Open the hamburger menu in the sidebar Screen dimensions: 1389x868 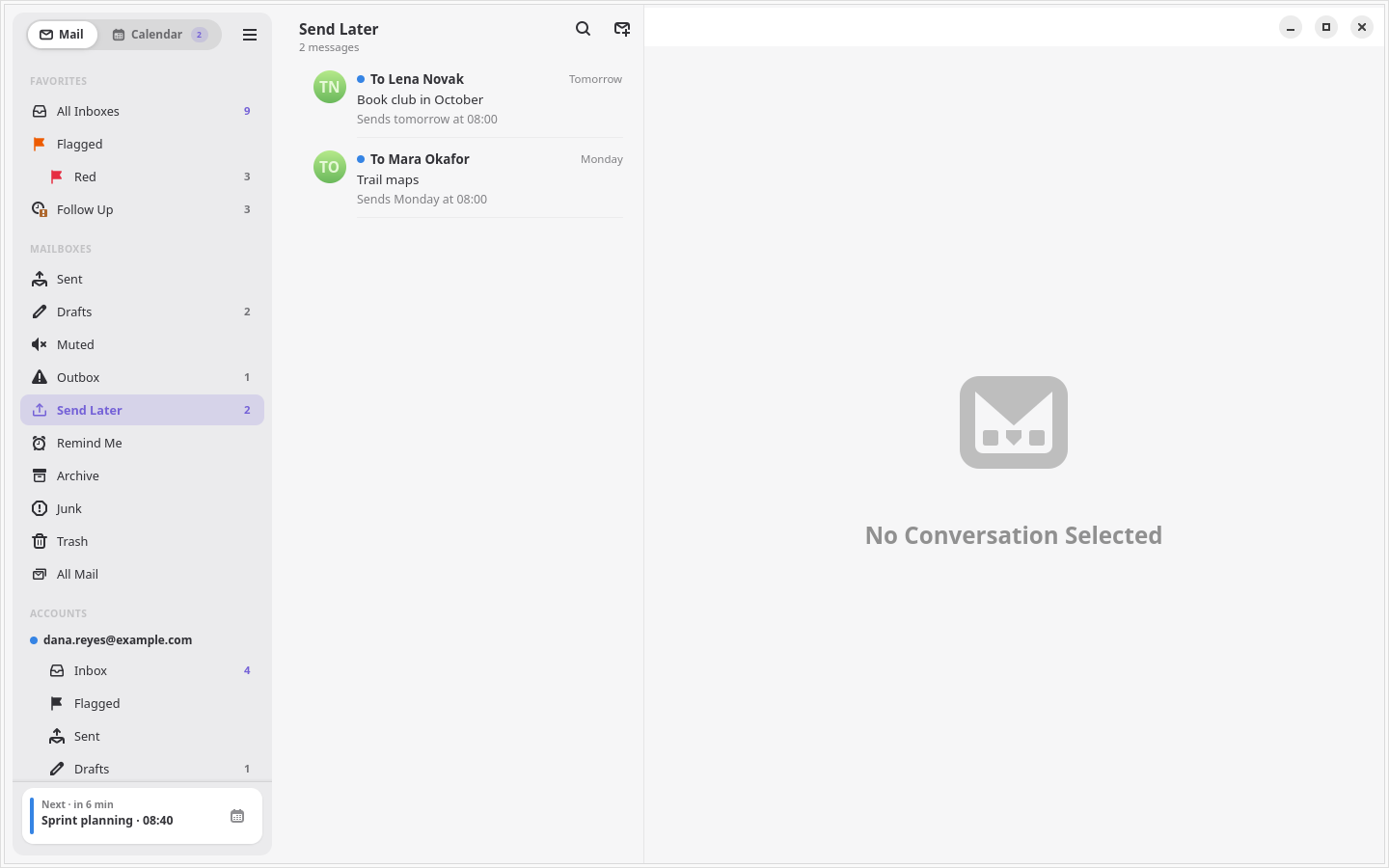(x=250, y=35)
